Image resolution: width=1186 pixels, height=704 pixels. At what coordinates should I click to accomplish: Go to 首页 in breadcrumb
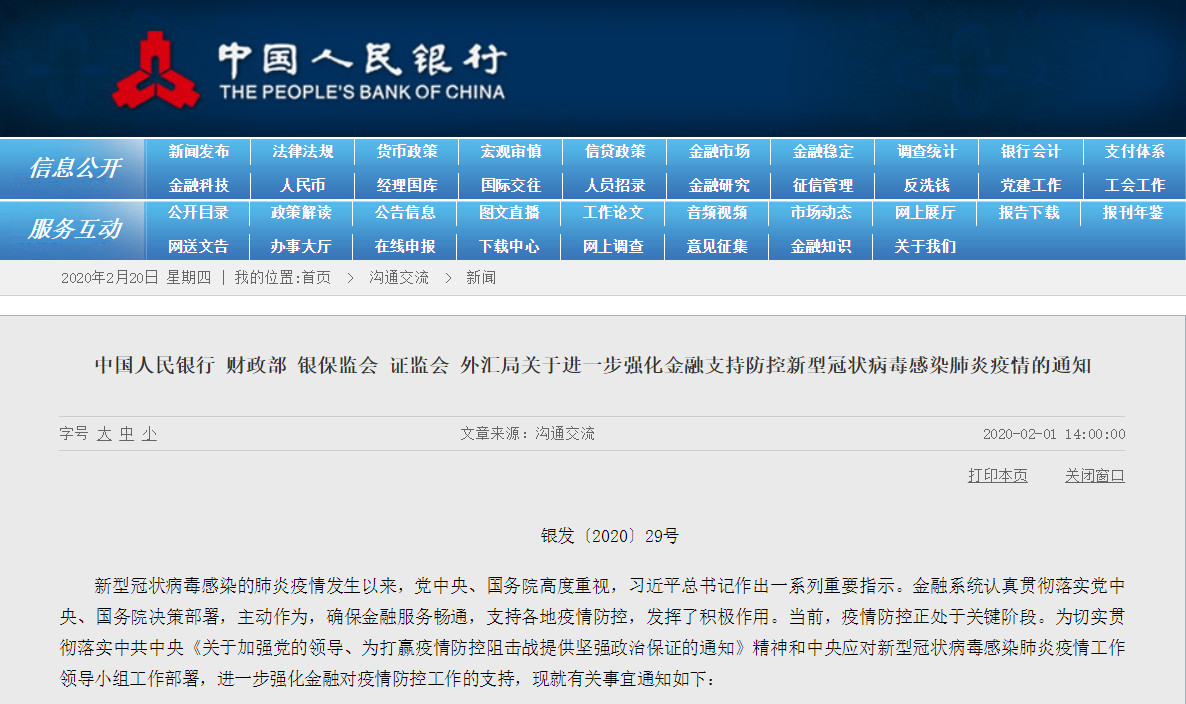point(316,278)
